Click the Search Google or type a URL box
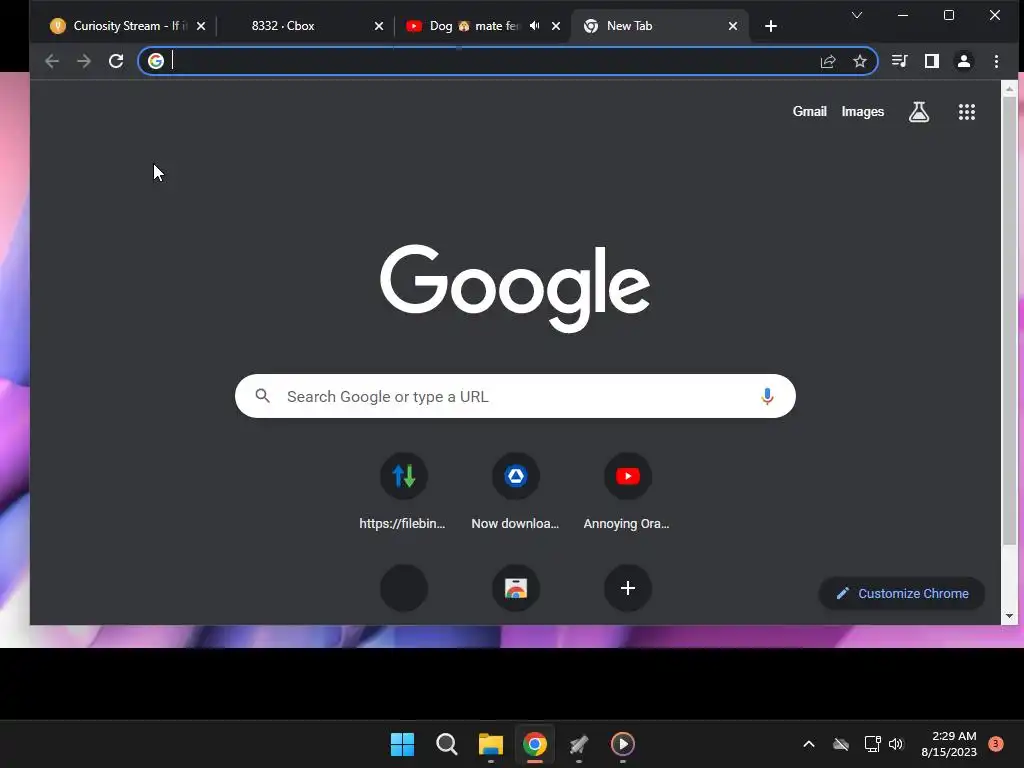1024x768 pixels. pyautogui.click(x=515, y=396)
